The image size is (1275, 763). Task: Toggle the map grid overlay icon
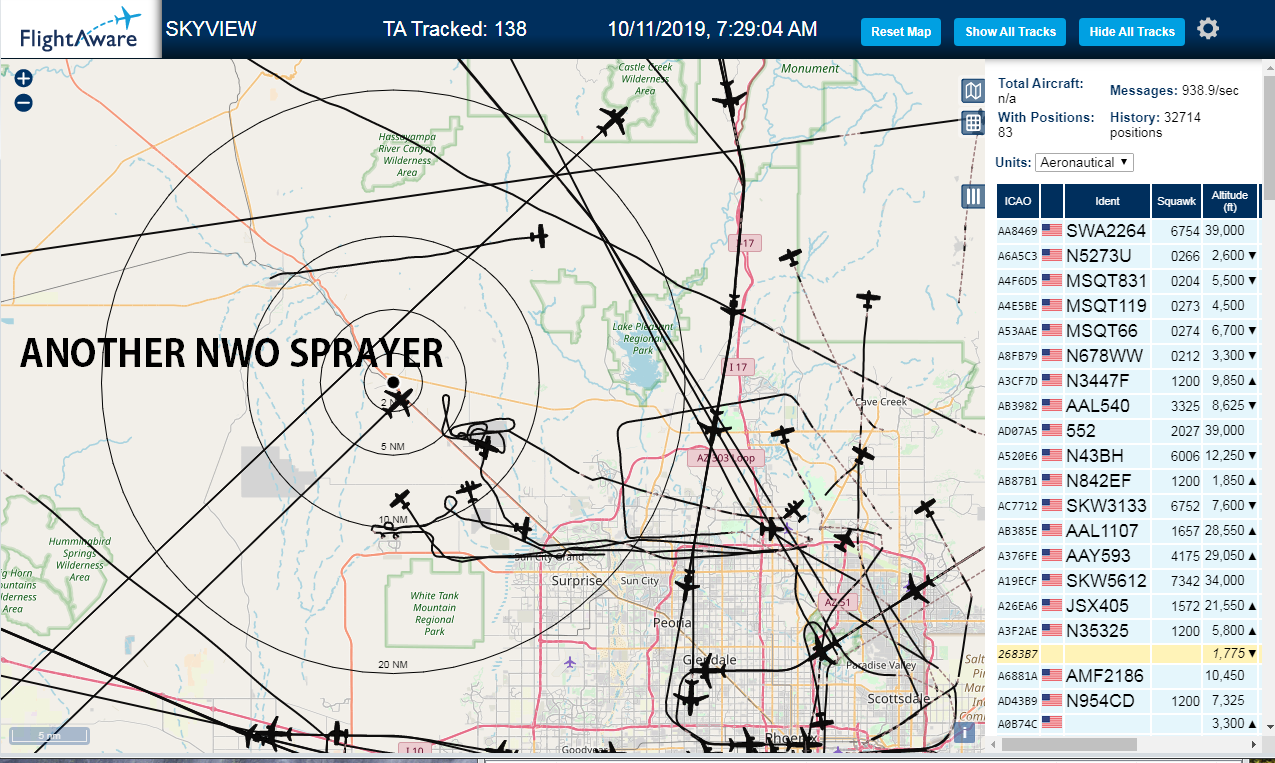pyautogui.click(x=973, y=123)
